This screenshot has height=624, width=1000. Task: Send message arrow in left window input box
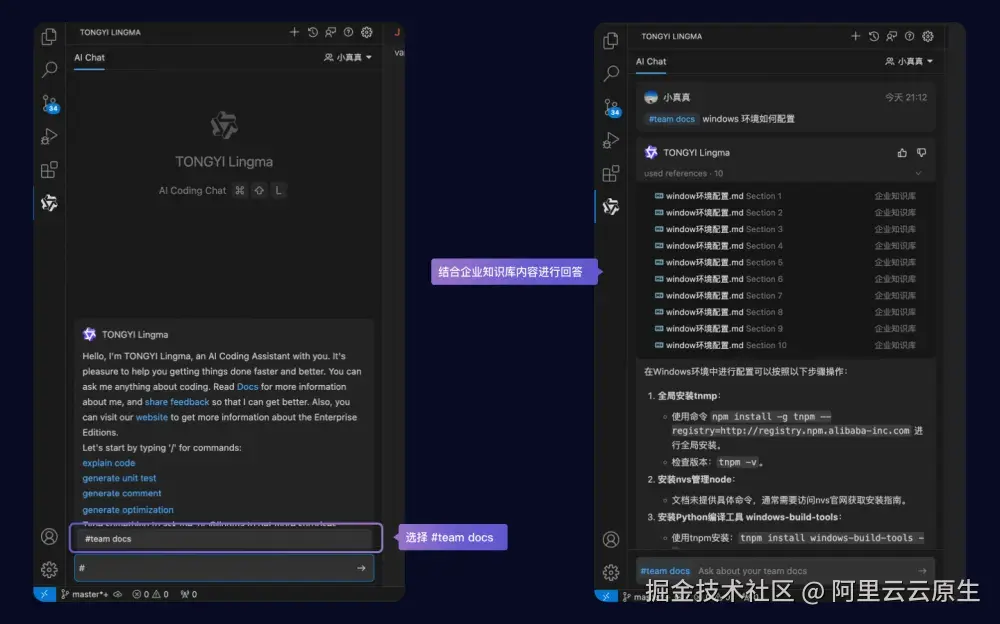point(361,568)
